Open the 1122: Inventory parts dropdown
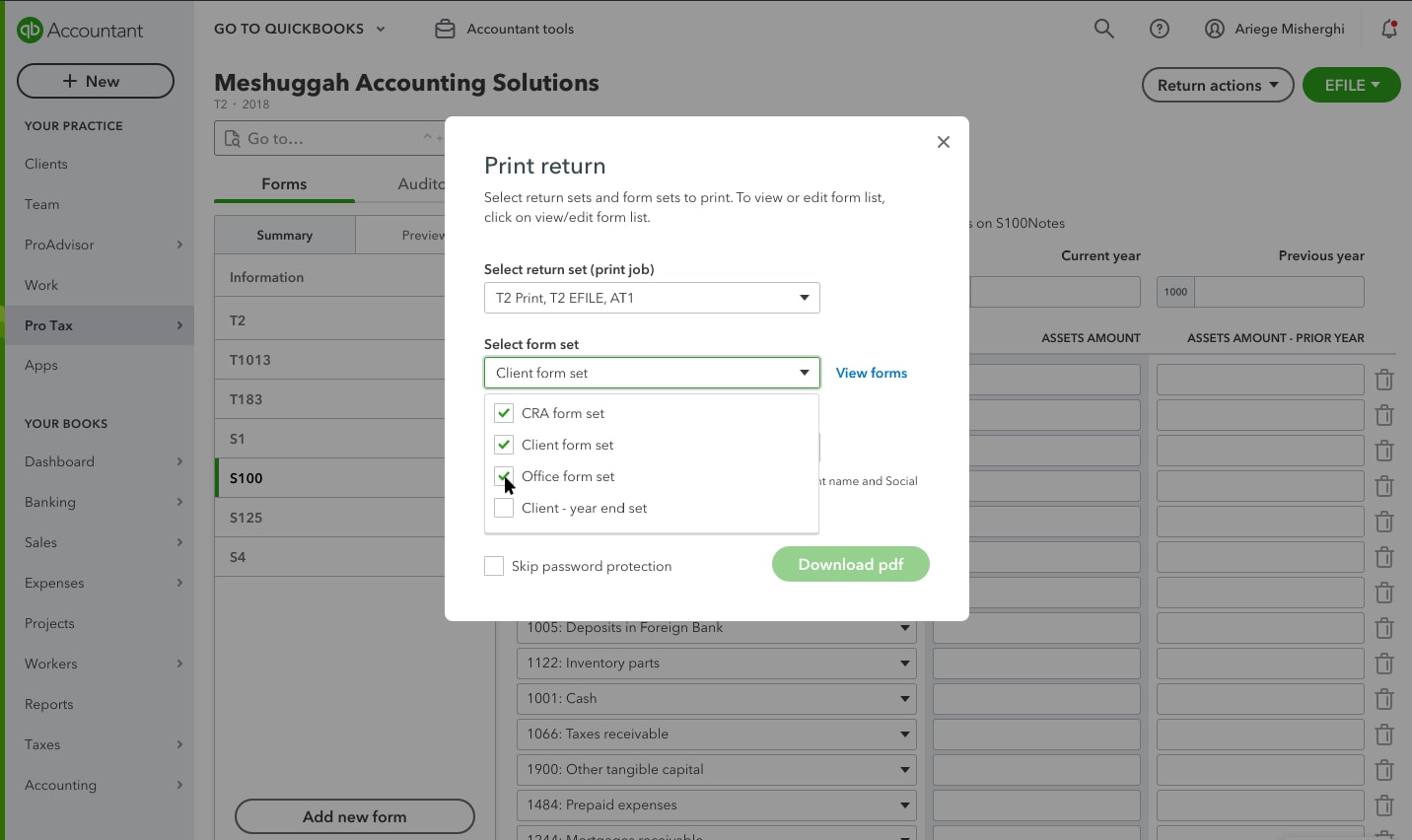This screenshot has height=840, width=1412. click(x=717, y=664)
